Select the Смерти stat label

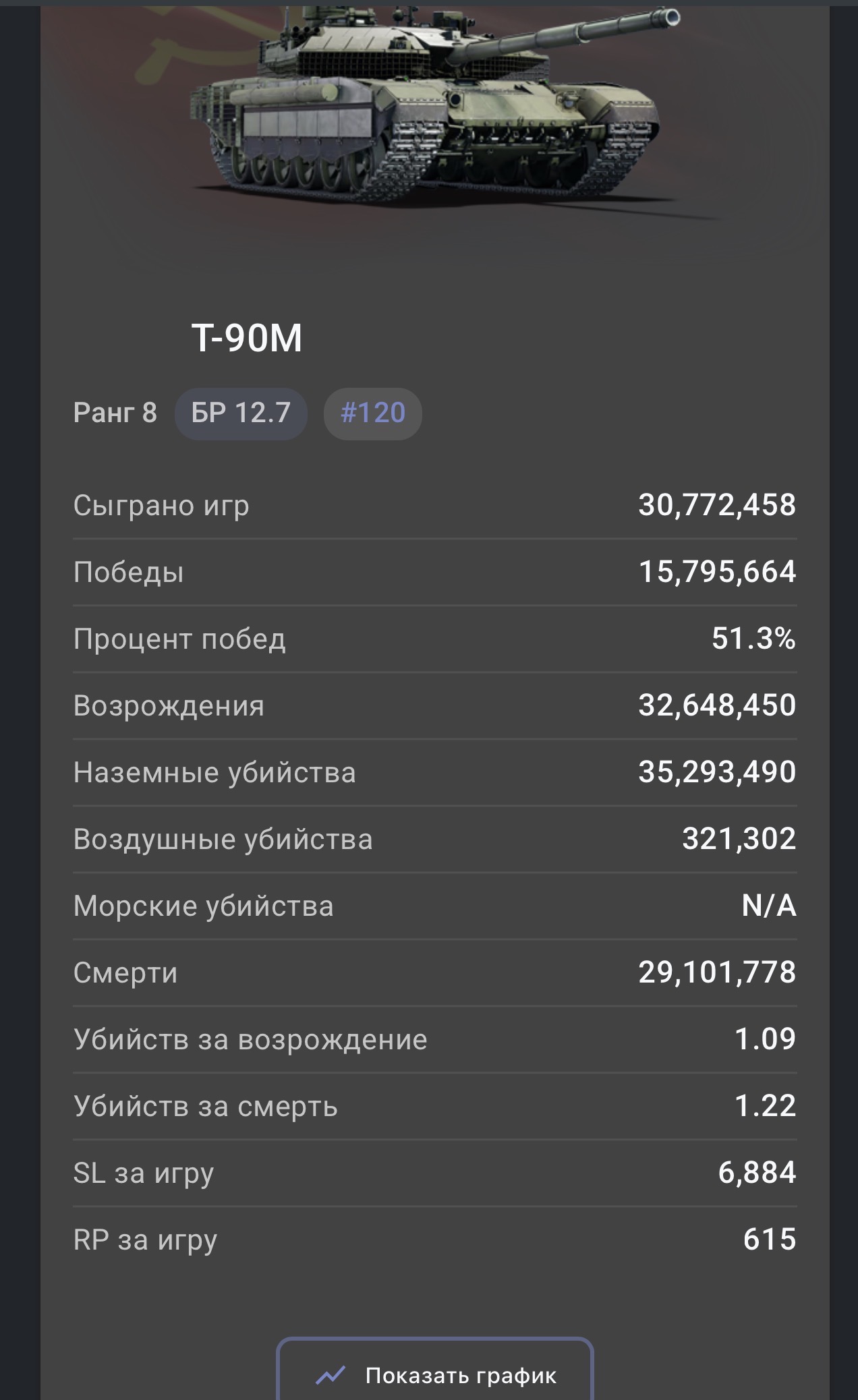[x=125, y=973]
